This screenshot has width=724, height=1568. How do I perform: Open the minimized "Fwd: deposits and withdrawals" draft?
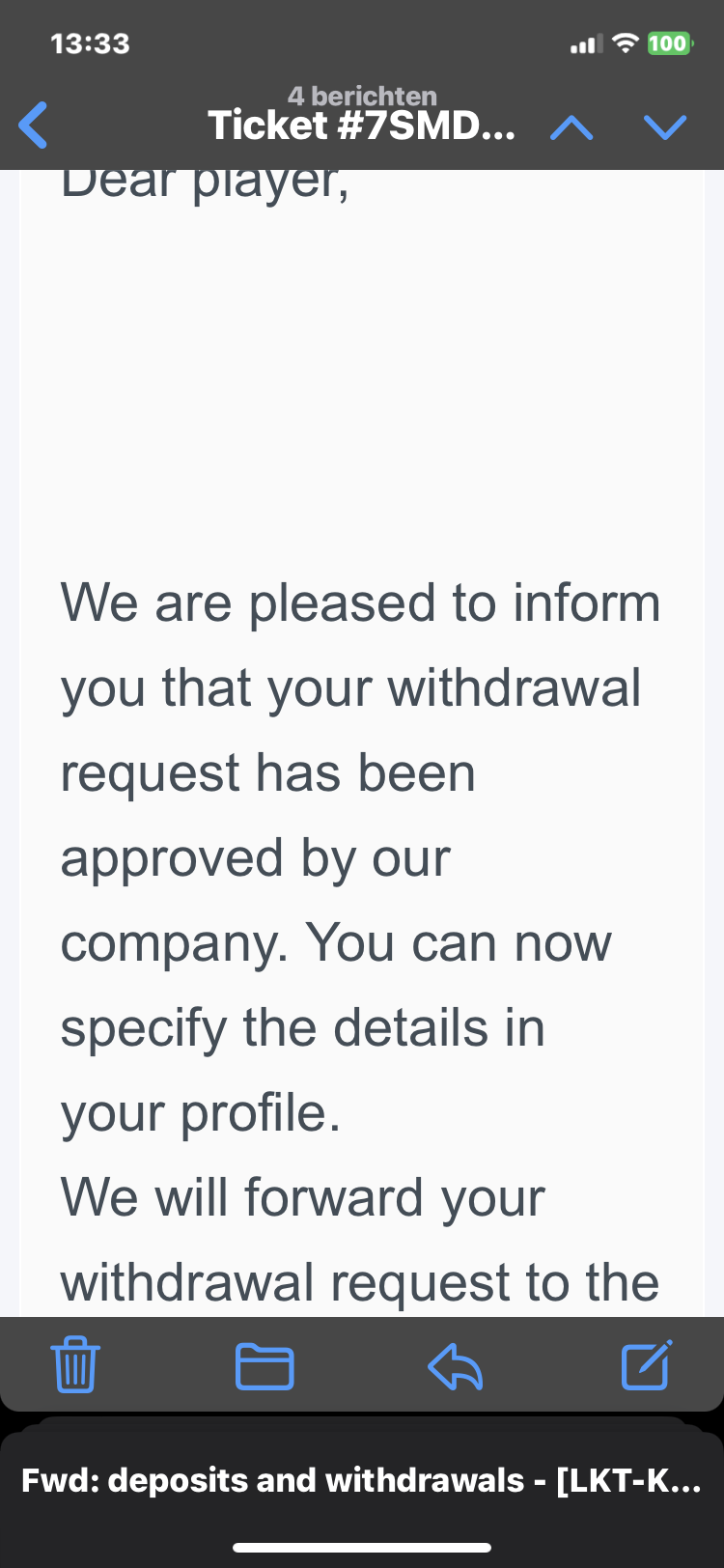(x=362, y=1480)
